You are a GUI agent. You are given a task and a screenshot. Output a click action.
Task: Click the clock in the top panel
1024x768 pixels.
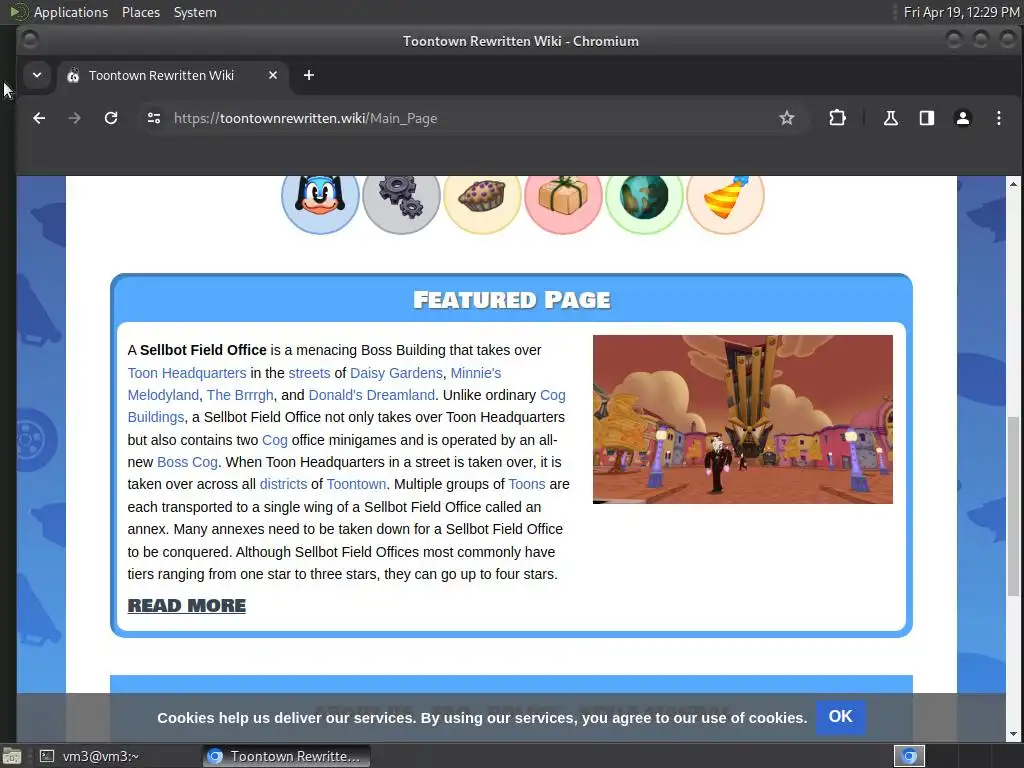961,12
